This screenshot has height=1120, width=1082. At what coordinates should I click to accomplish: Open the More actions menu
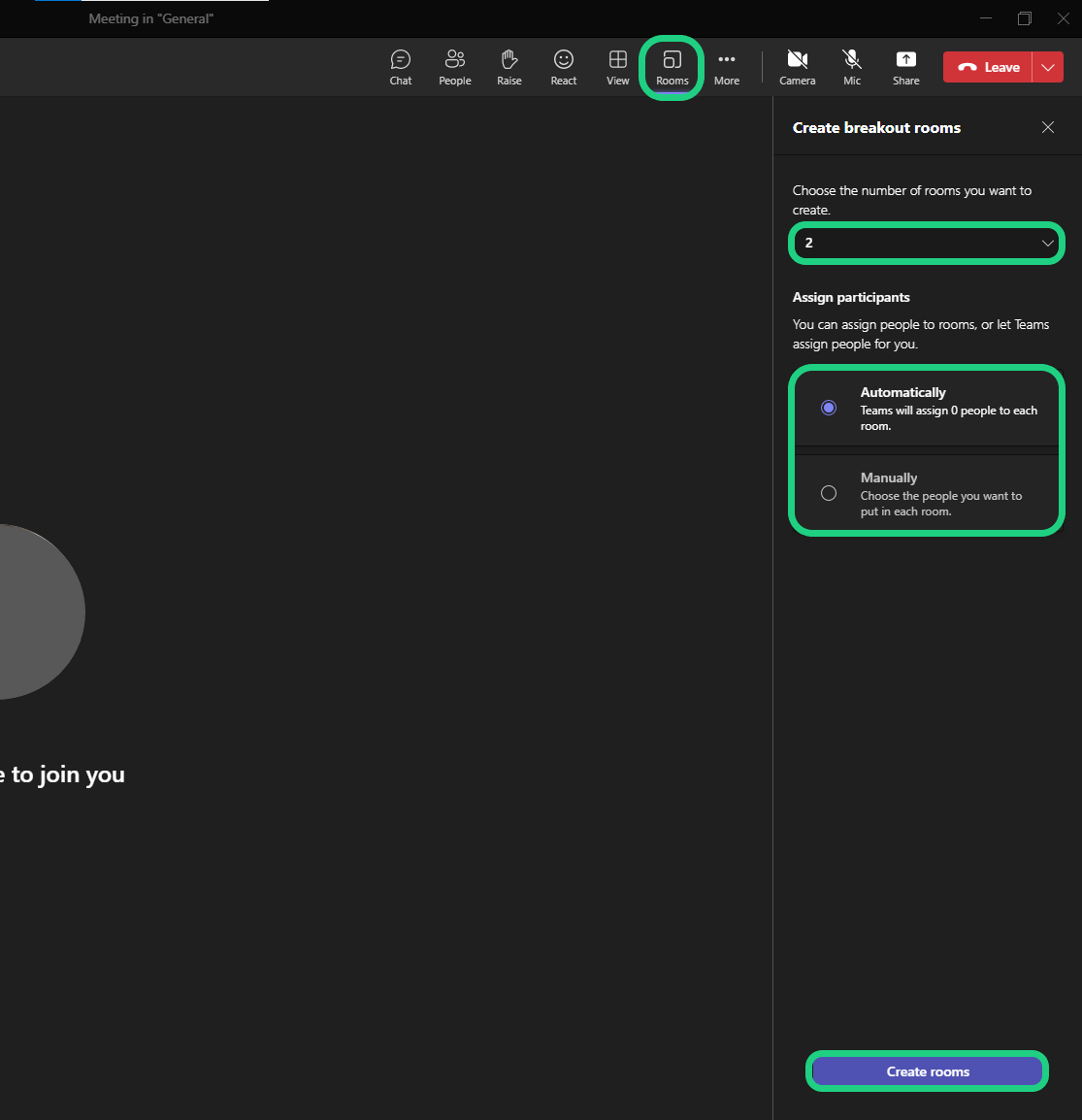(x=727, y=68)
